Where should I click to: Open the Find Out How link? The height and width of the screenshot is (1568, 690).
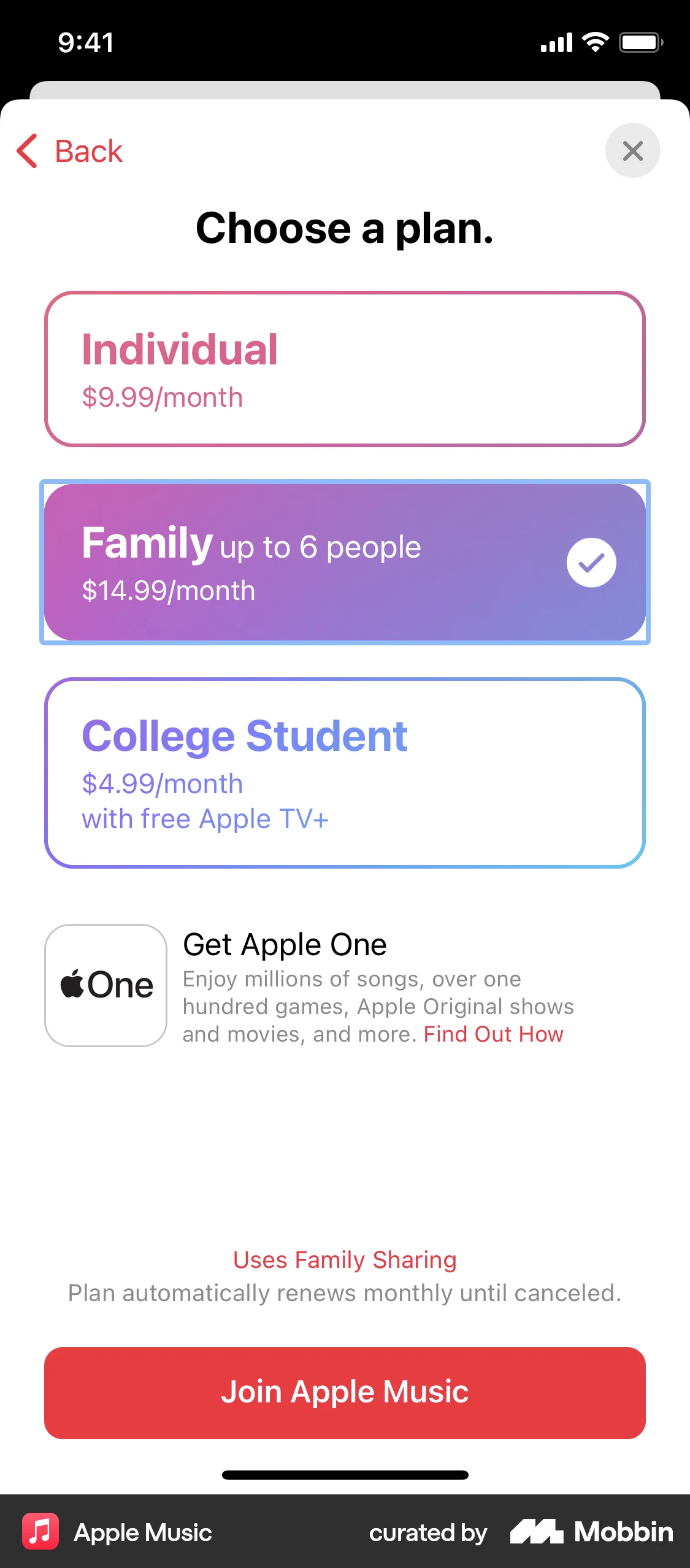coord(493,1034)
